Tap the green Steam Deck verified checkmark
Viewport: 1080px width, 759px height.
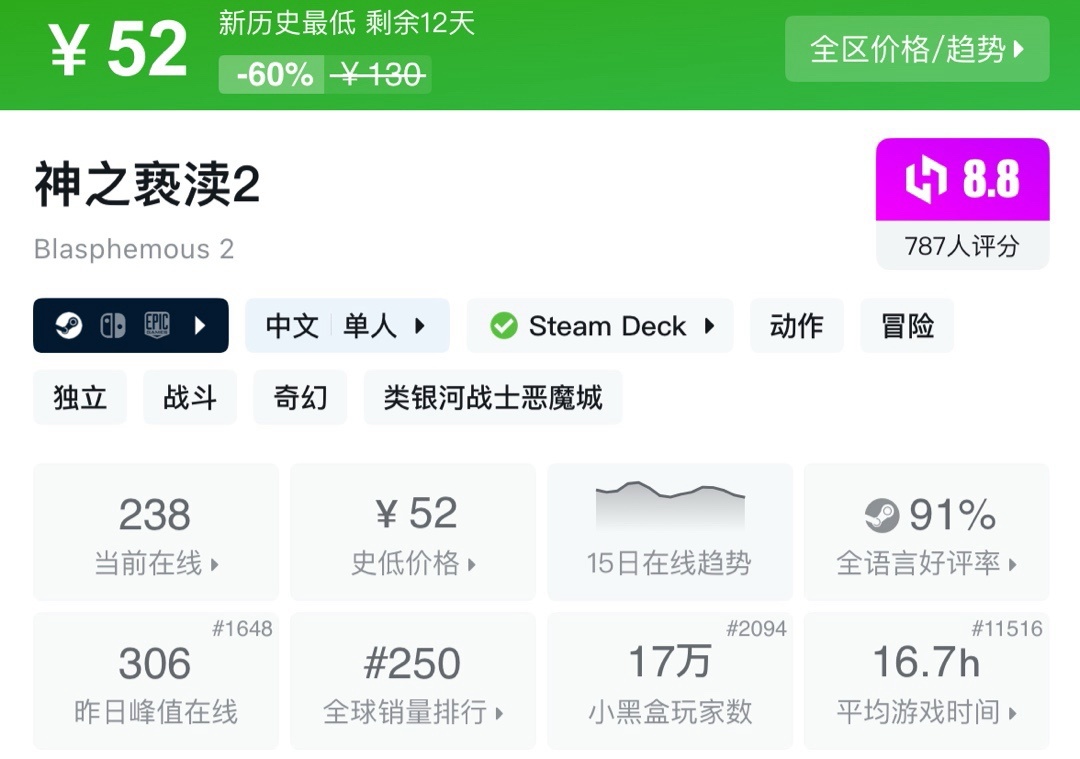click(x=504, y=326)
